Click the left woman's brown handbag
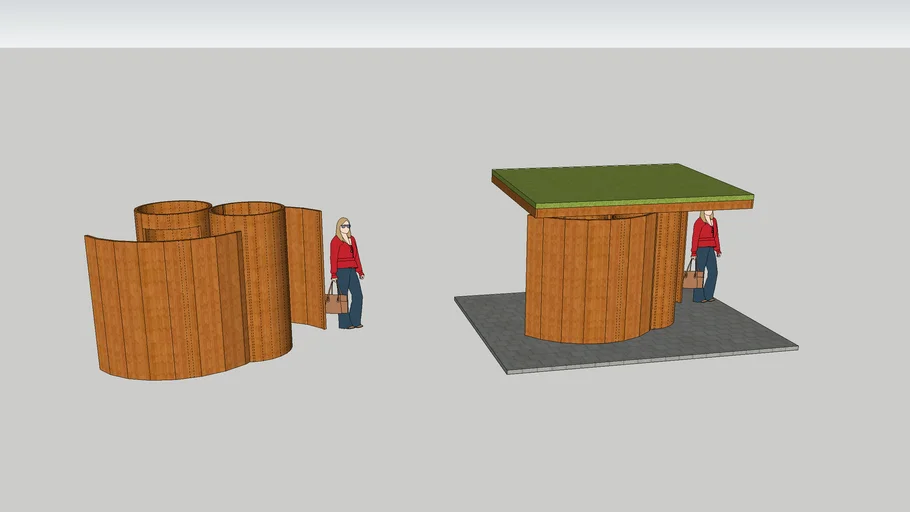The image size is (910, 512). coord(336,300)
